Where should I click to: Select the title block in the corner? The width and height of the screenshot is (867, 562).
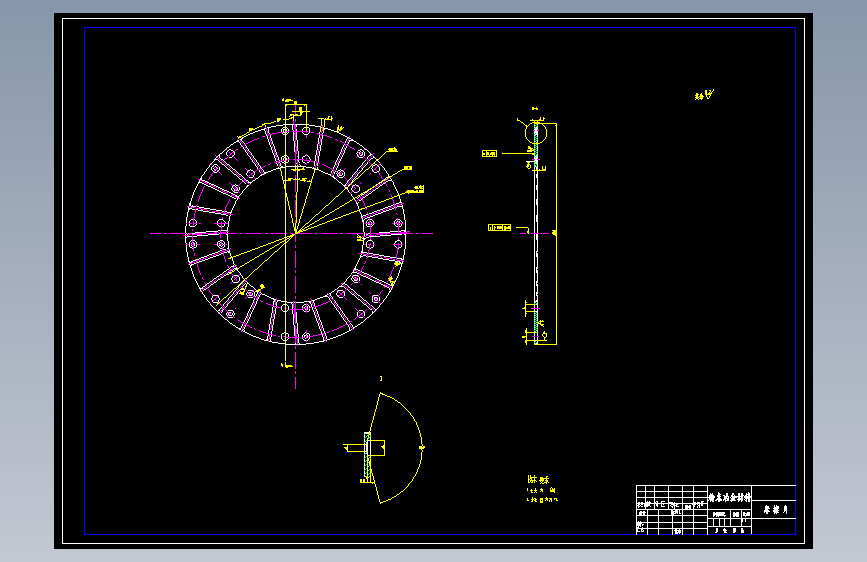point(716,510)
